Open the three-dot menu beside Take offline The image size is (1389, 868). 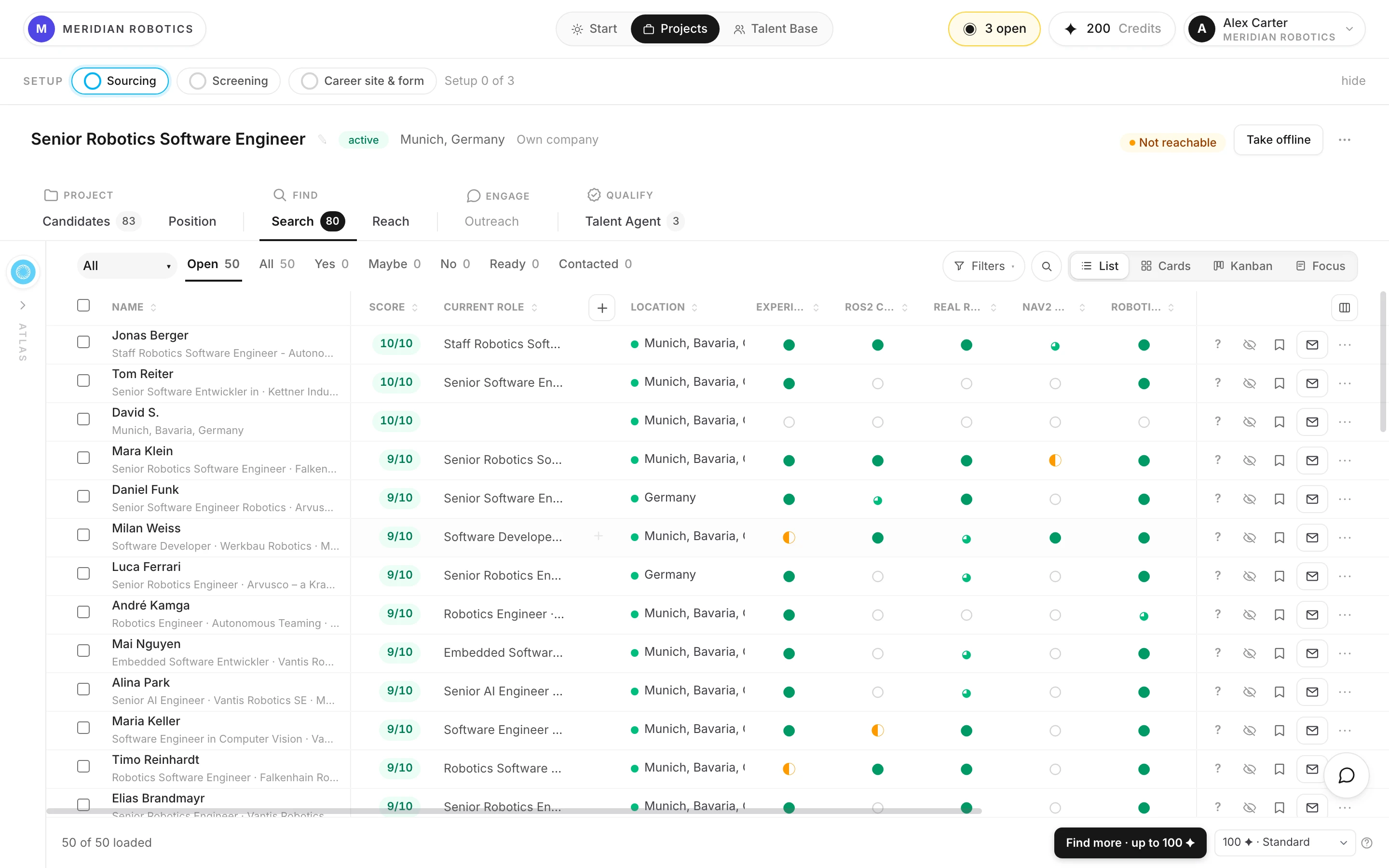pos(1344,139)
